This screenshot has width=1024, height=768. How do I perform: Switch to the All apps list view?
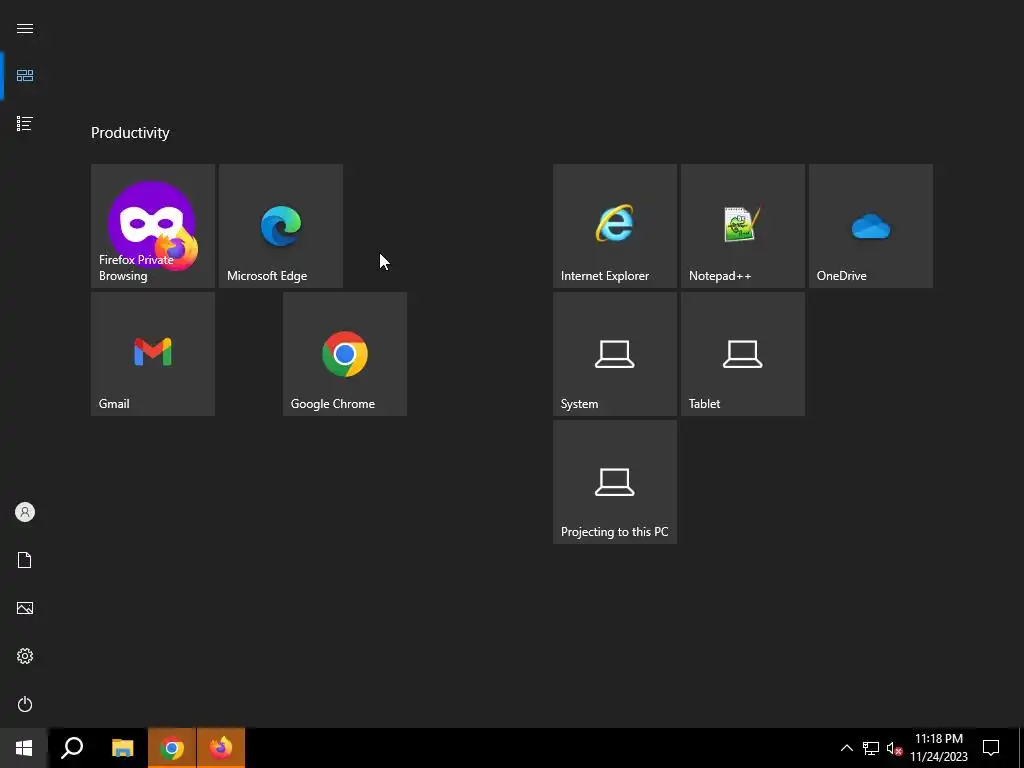point(25,123)
